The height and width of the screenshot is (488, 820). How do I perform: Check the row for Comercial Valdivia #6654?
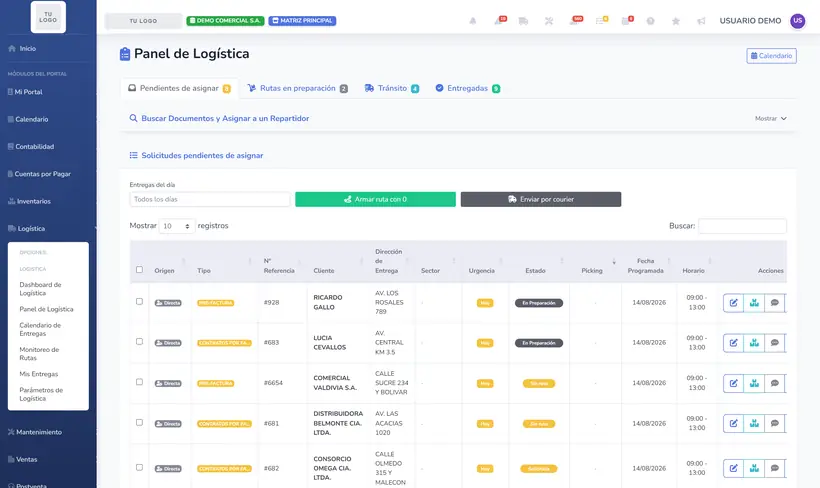139,382
